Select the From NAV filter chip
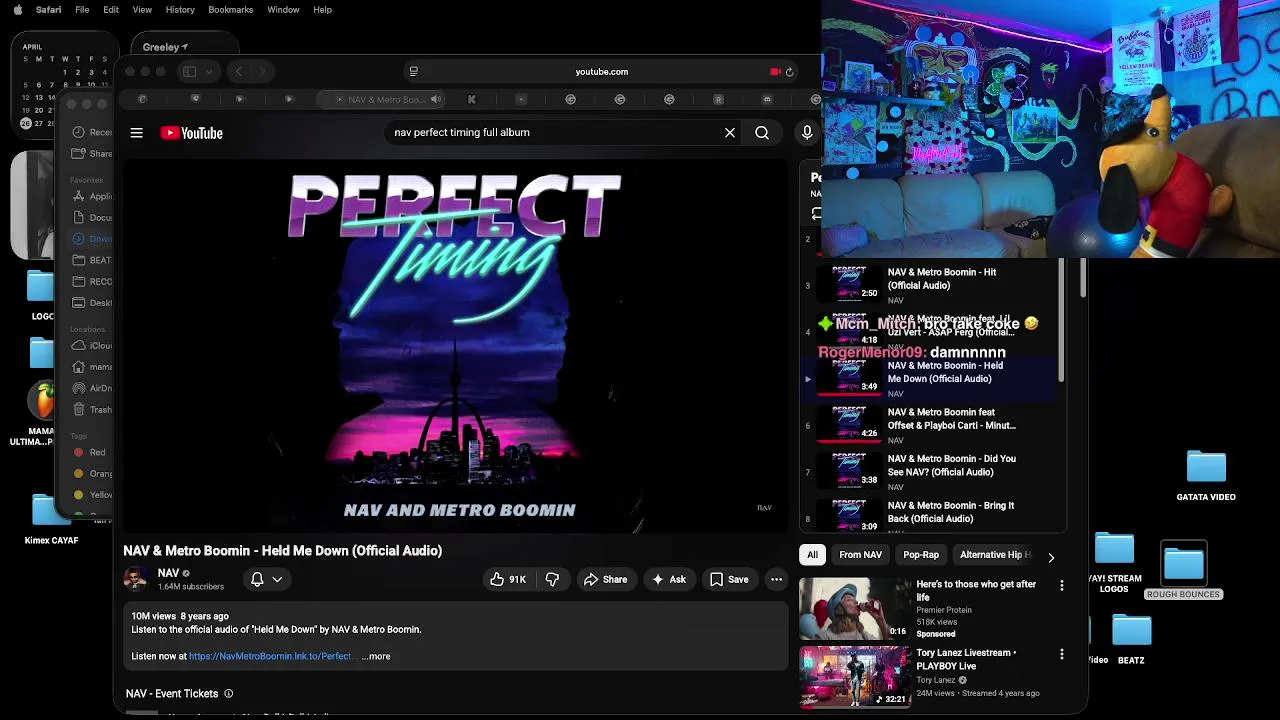 (x=860, y=555)
